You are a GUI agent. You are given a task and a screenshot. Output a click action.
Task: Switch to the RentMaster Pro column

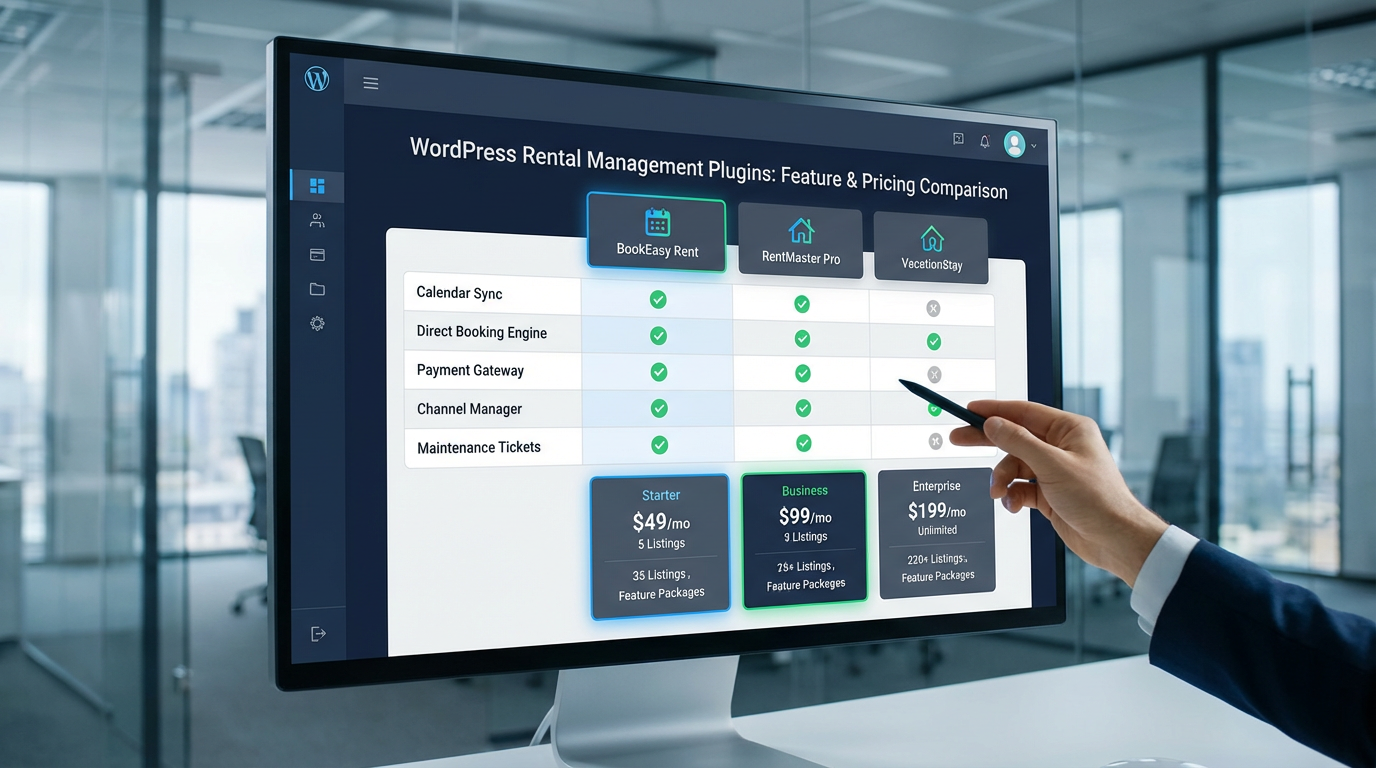[x=800, y=241]
